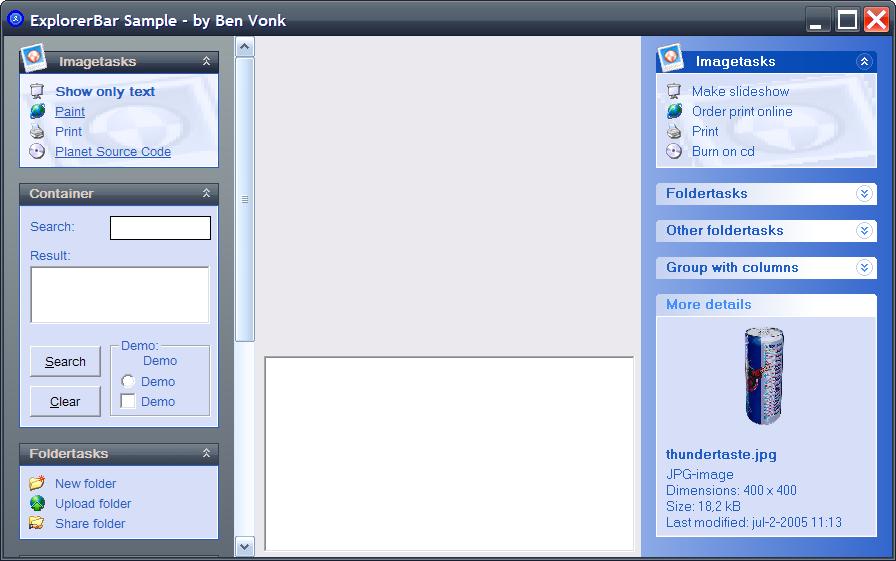Expand the Group with columns section
The image size is (896, 561).
(864, 268)
